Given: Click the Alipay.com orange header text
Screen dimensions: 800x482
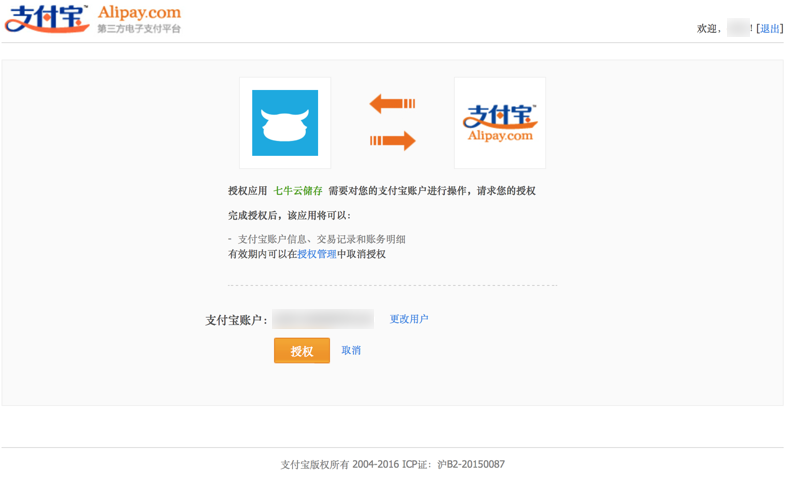Looking at the screenshot, I should [139, 12].
